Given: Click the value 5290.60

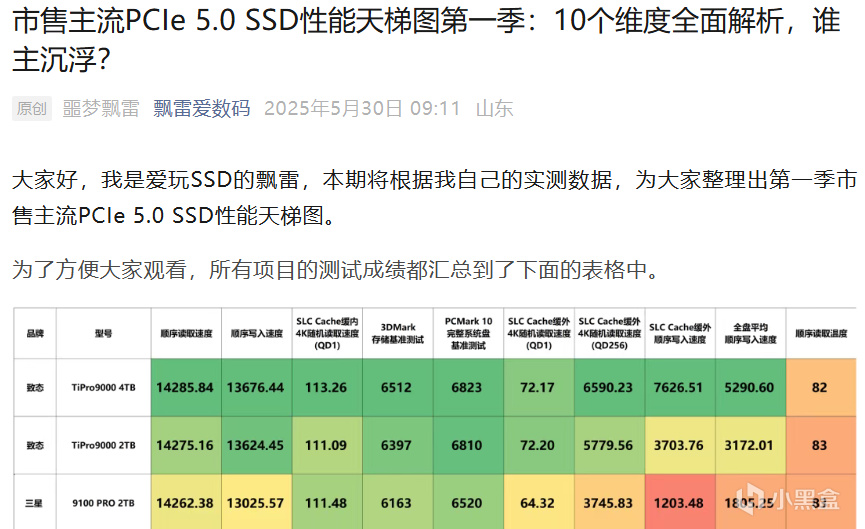Looking at the screenshot, I should coord(749,387).
